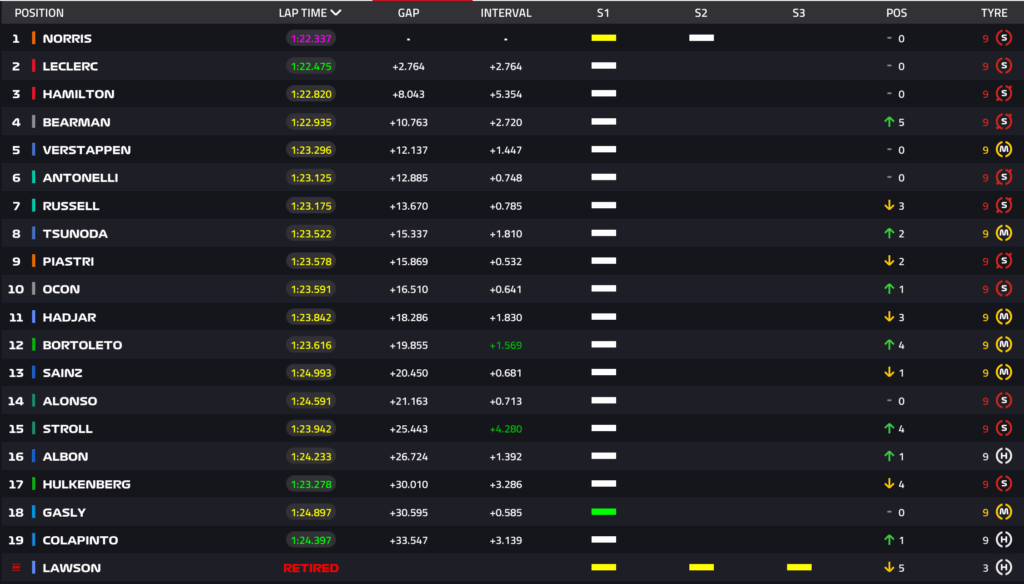This screenshot has width=1024, height=584.
Task: Click the red retired icon beside Lawson
Action: [15, 568]
